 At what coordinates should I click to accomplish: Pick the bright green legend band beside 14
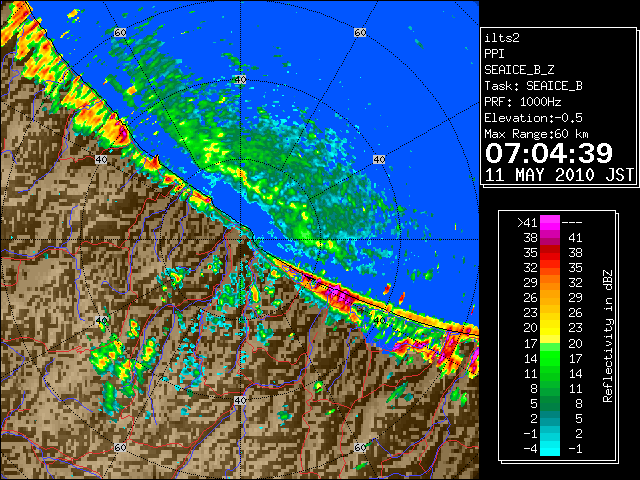click(x=550, y=358)
